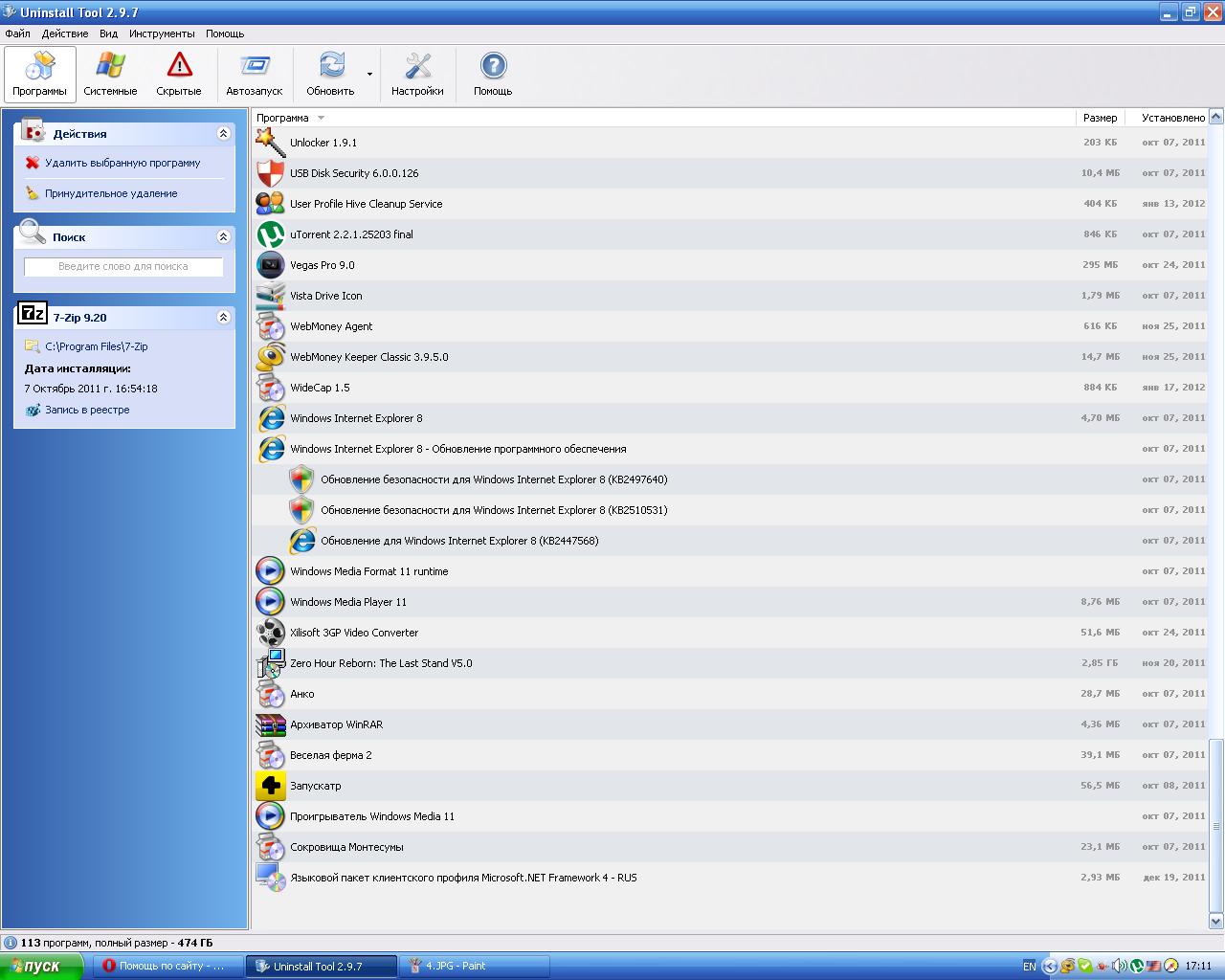The image size is (1225, 980).
Task: Click the EN language indicator in tray
Action: point(1030,967)
